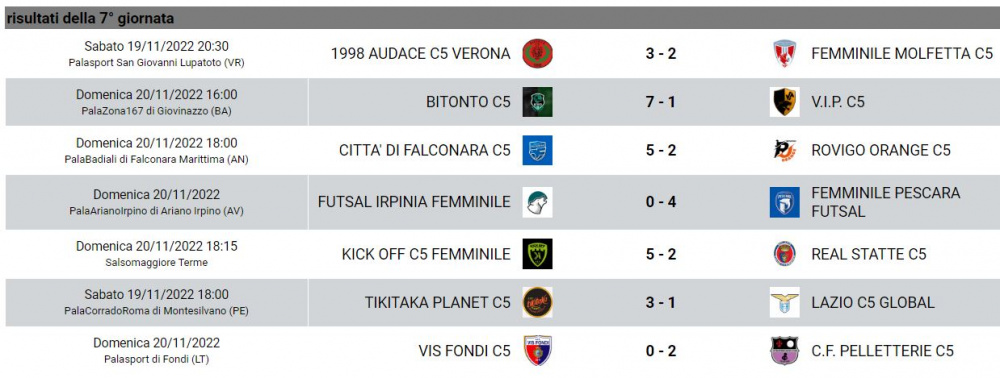Screen dimensions: 1000x378
Task: Click the Real Statte C5 badge
Action: (784, 254)
